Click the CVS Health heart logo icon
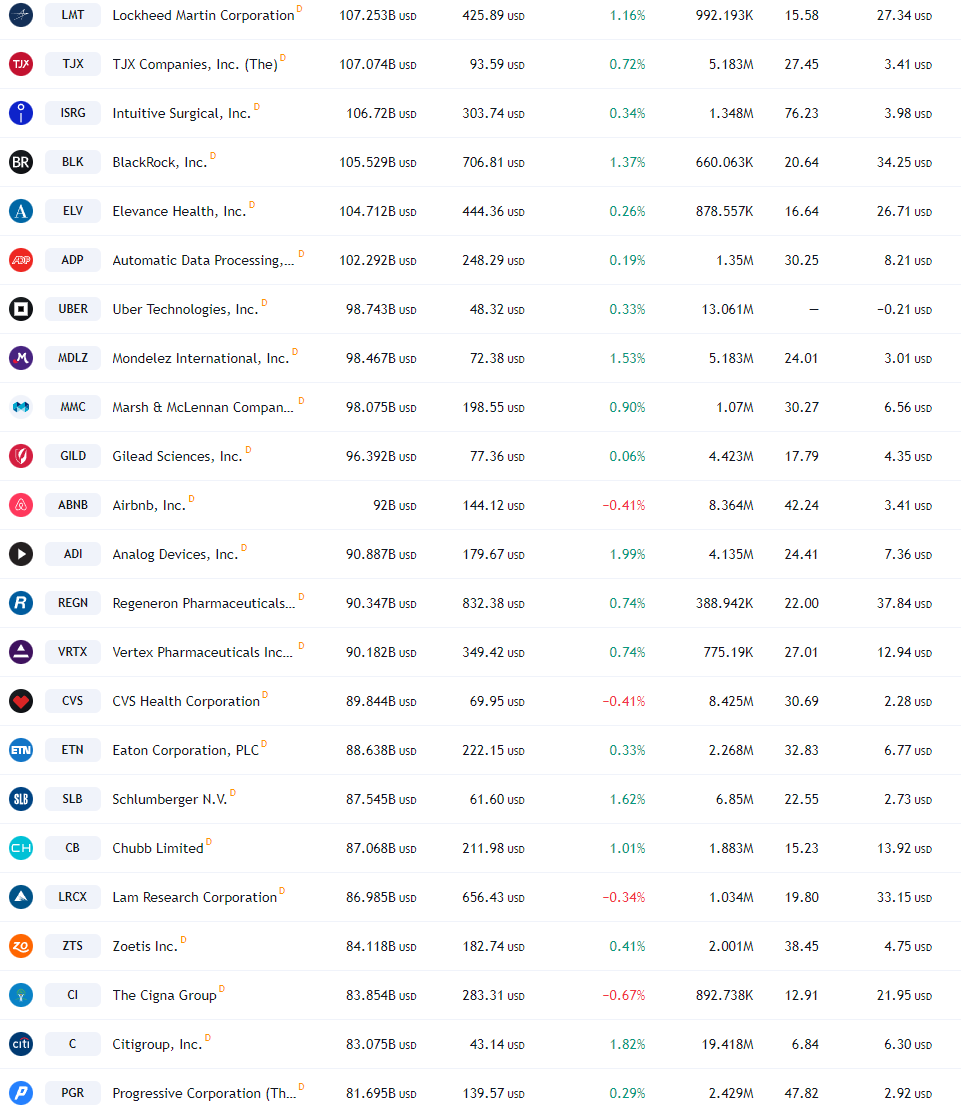961x1108 pixels. [x=21, y=701]
